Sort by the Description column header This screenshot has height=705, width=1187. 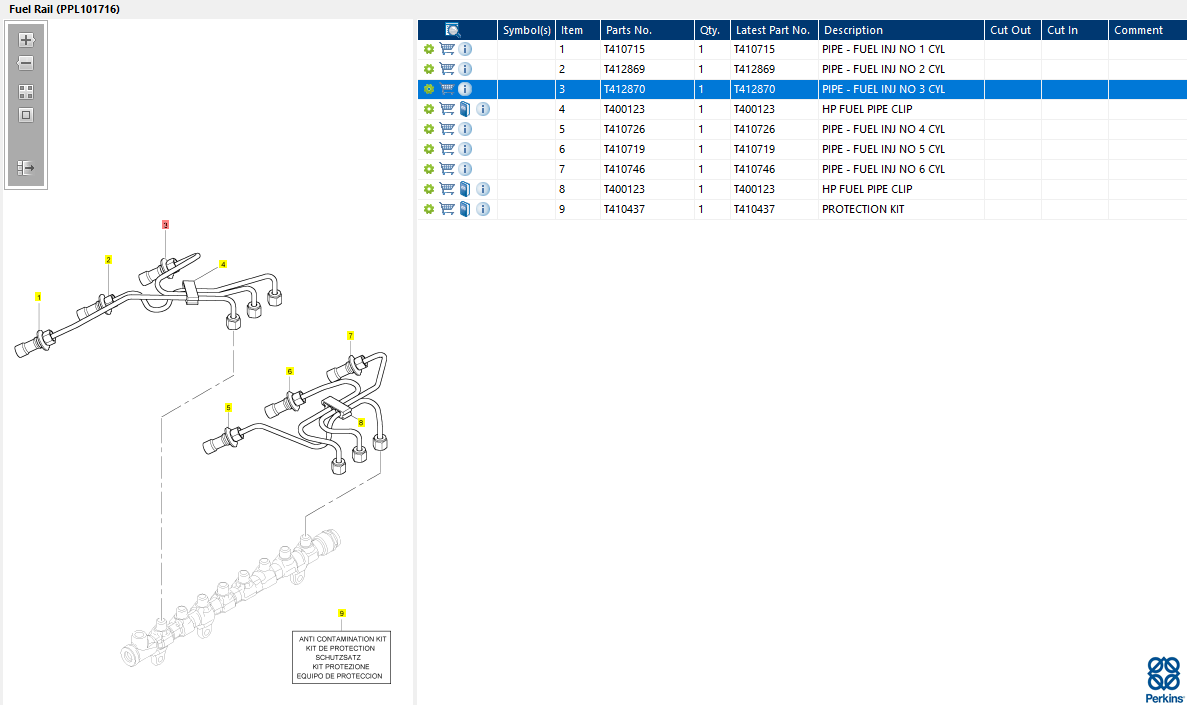[x=901, y=30]
